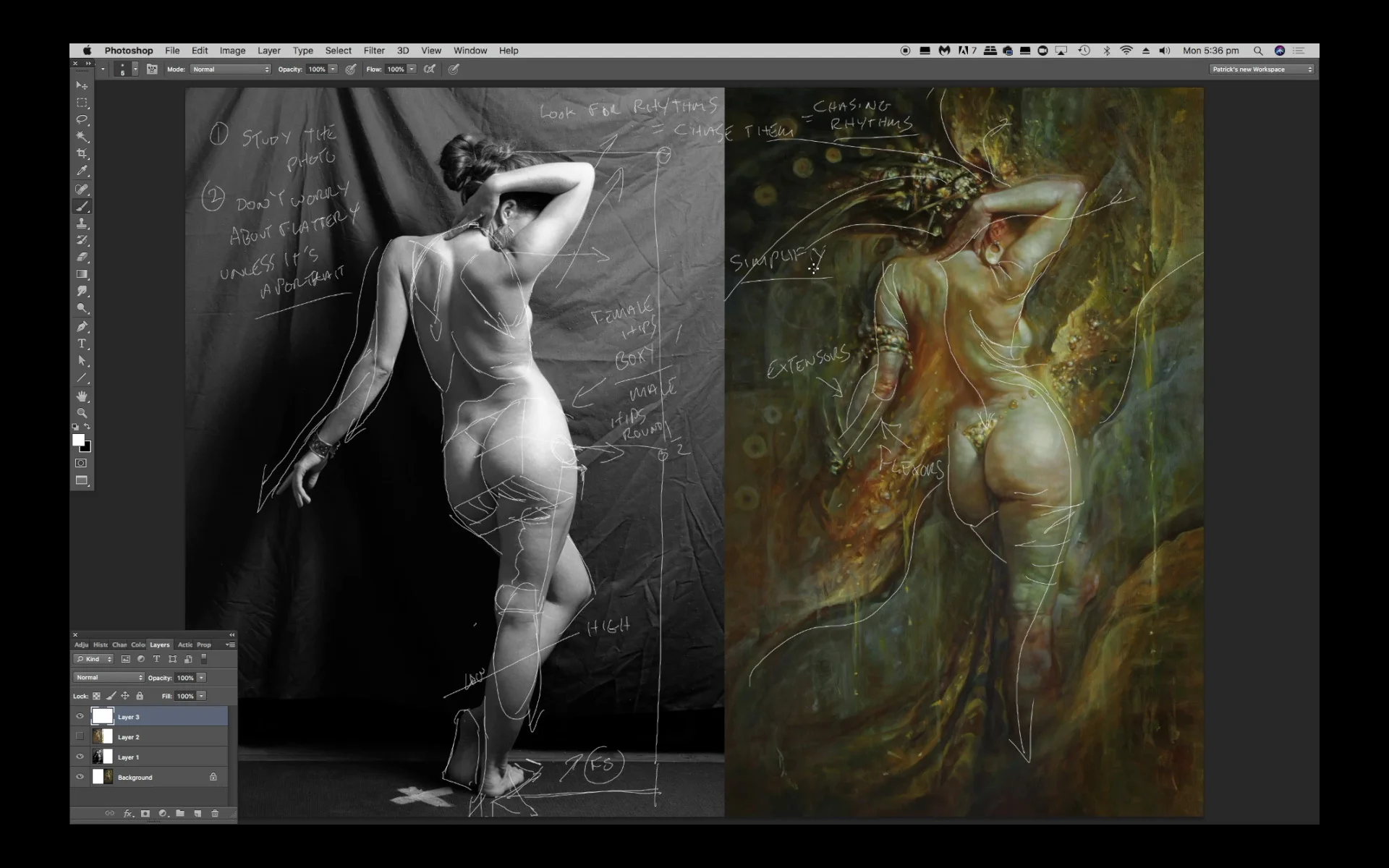Open brush preset picker dropdown
This screenshot has height=868, width=1389.
135,69
